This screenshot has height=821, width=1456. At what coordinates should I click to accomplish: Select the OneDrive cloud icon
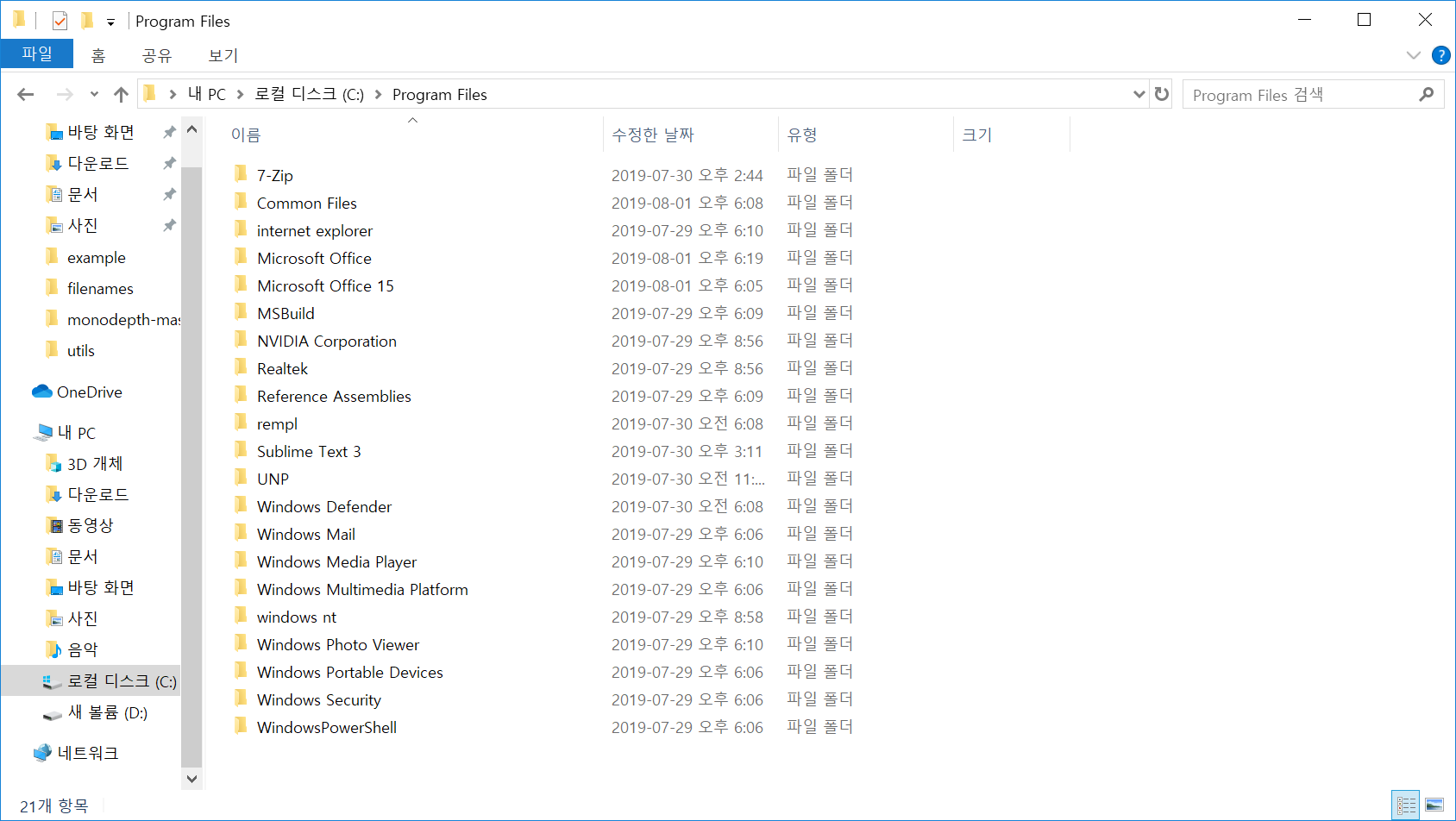coord(42,392)
